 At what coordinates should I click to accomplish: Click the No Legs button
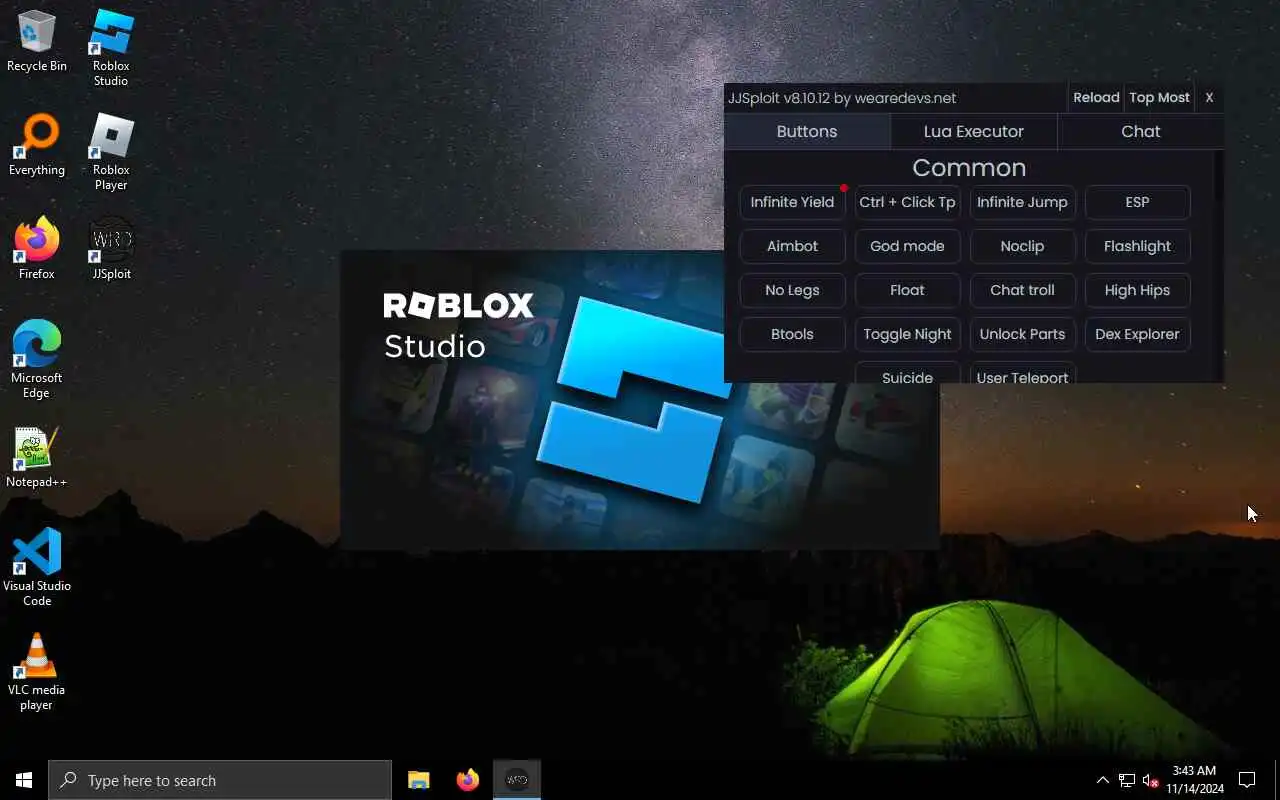pyautogui.click(x=792, y=290)
